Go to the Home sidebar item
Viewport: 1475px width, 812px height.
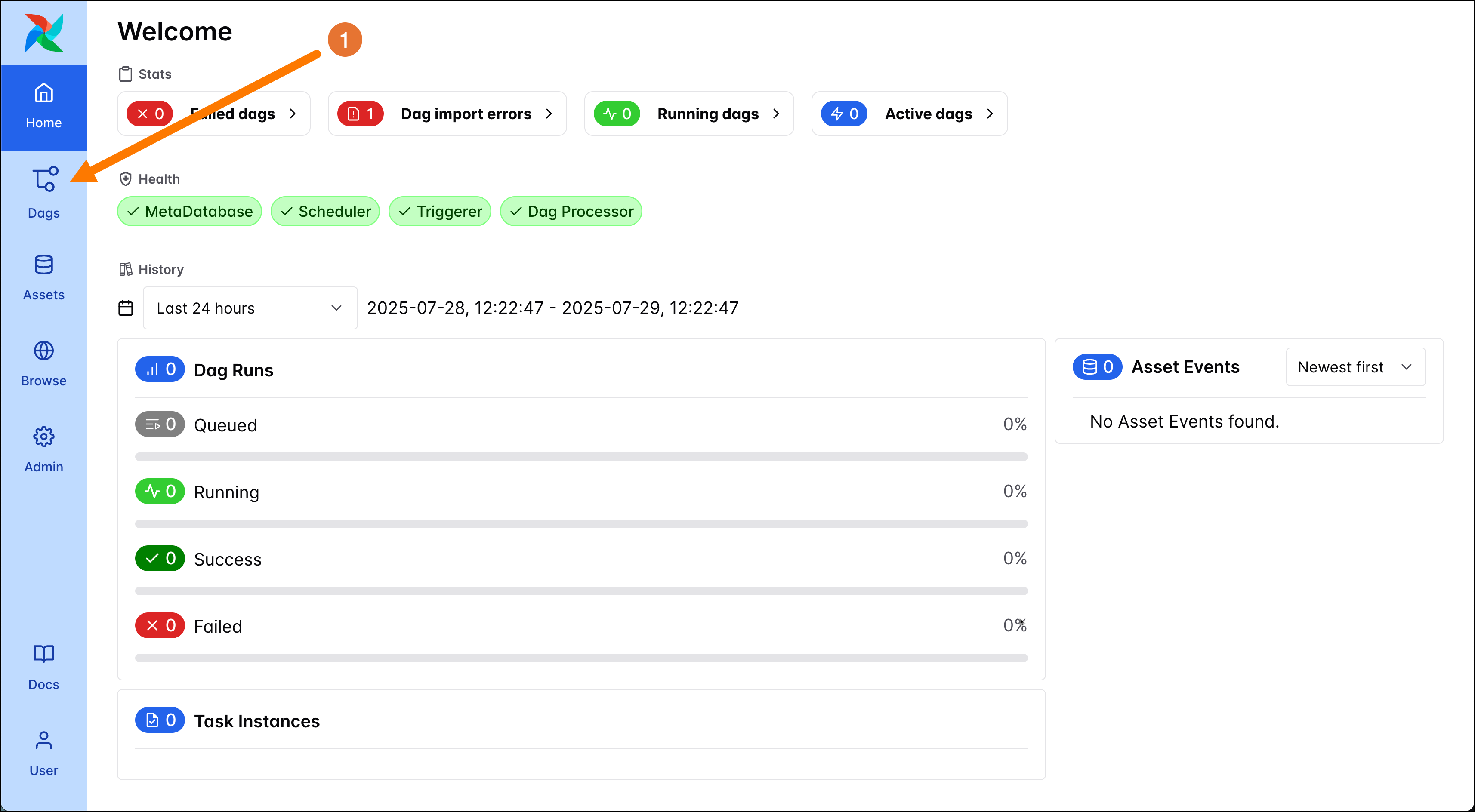pos(43,107)
